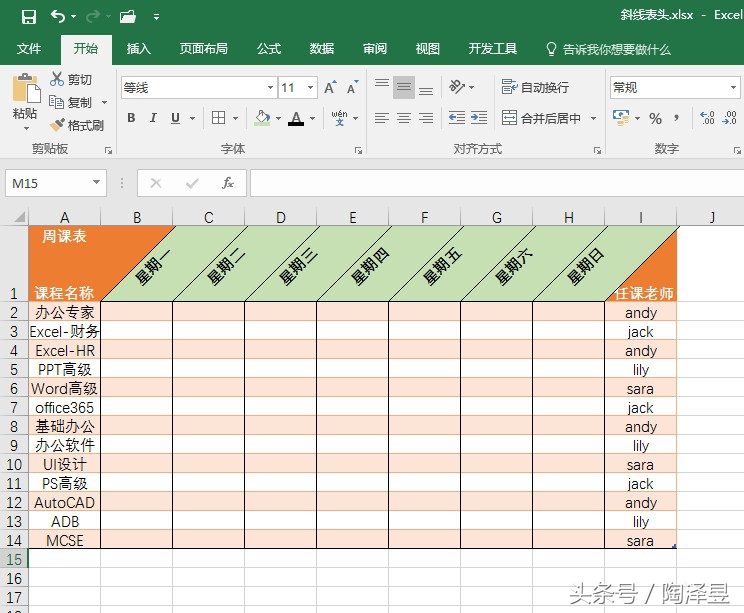Open 剪贴板 group dialog launcher
The width and height of the screenshot is (744, 613).
(108, 150)
